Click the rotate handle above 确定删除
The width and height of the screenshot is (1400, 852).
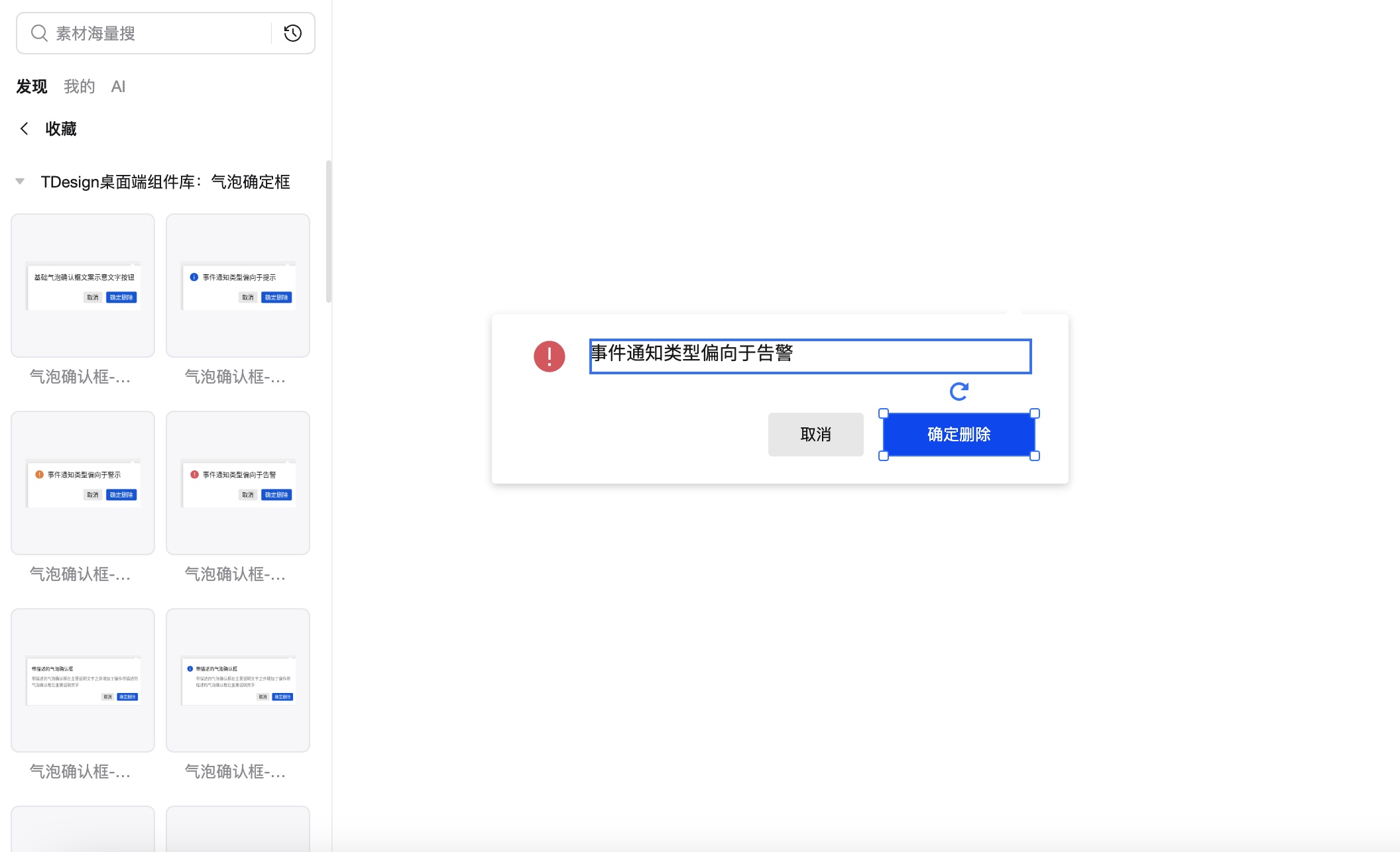pos(959,392)
